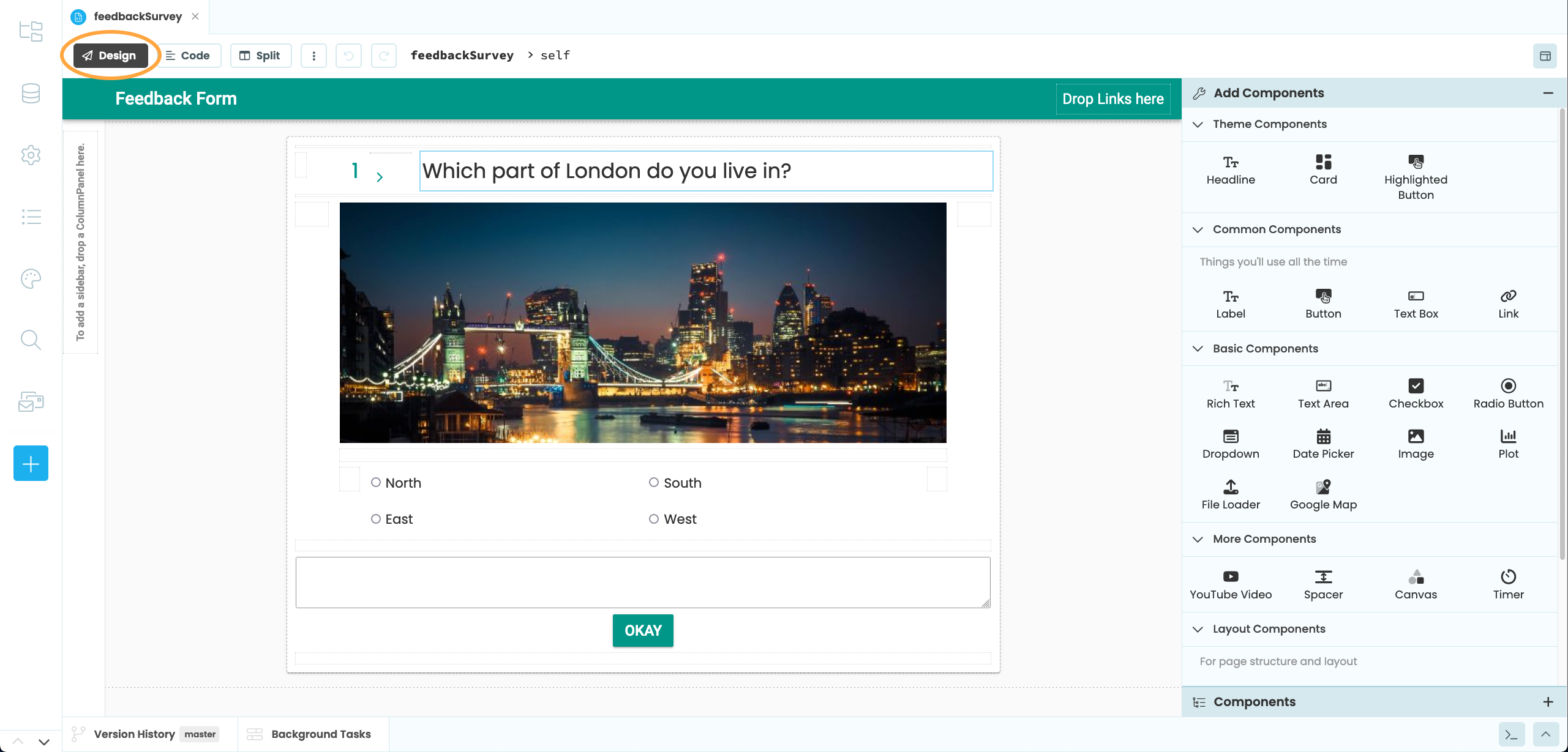Click the blue plus add button
Image resolution: width=1568 pixels, height=752 pixels.
(x=31, y=463)
